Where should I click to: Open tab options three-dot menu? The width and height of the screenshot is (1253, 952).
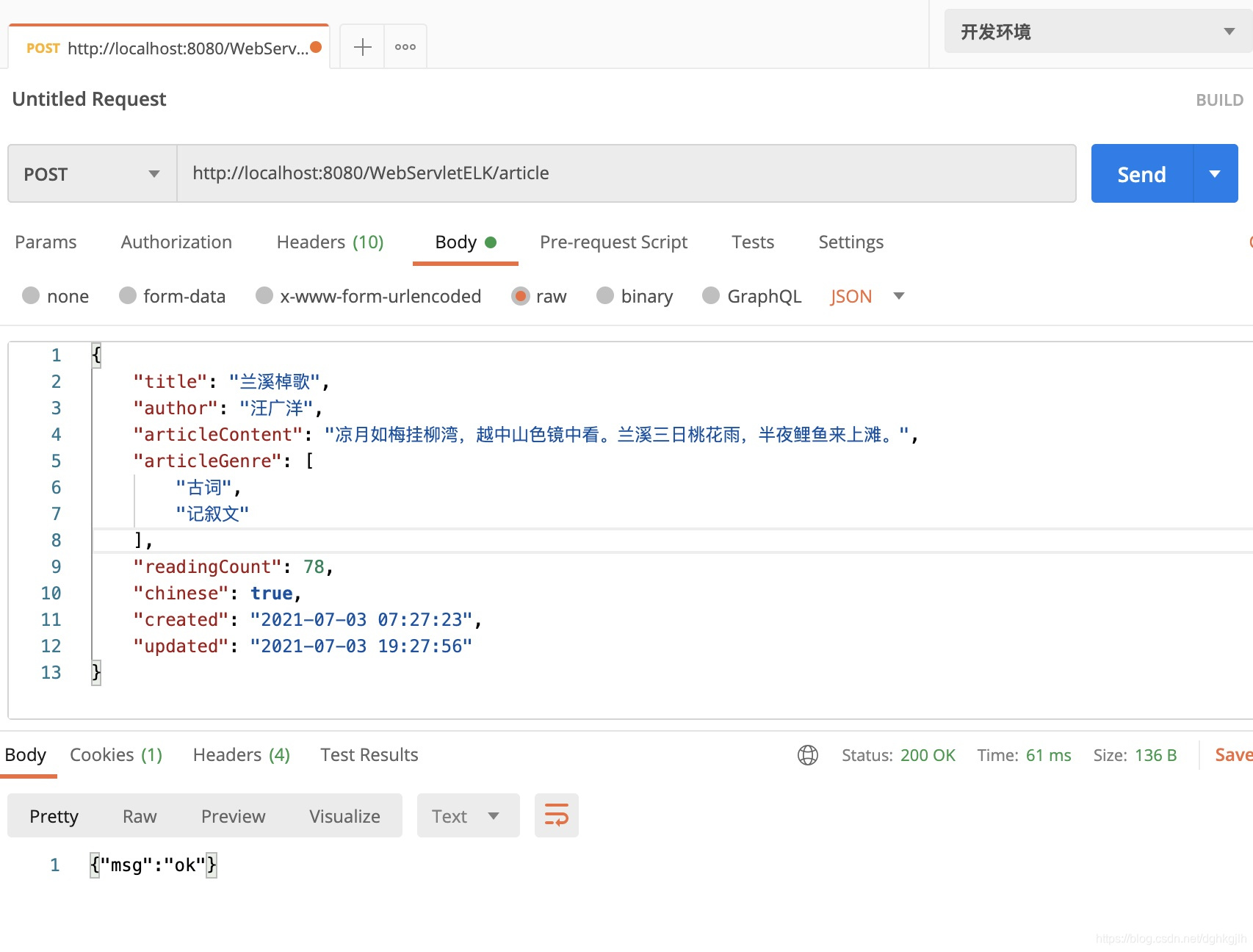[x=405, y=47]
